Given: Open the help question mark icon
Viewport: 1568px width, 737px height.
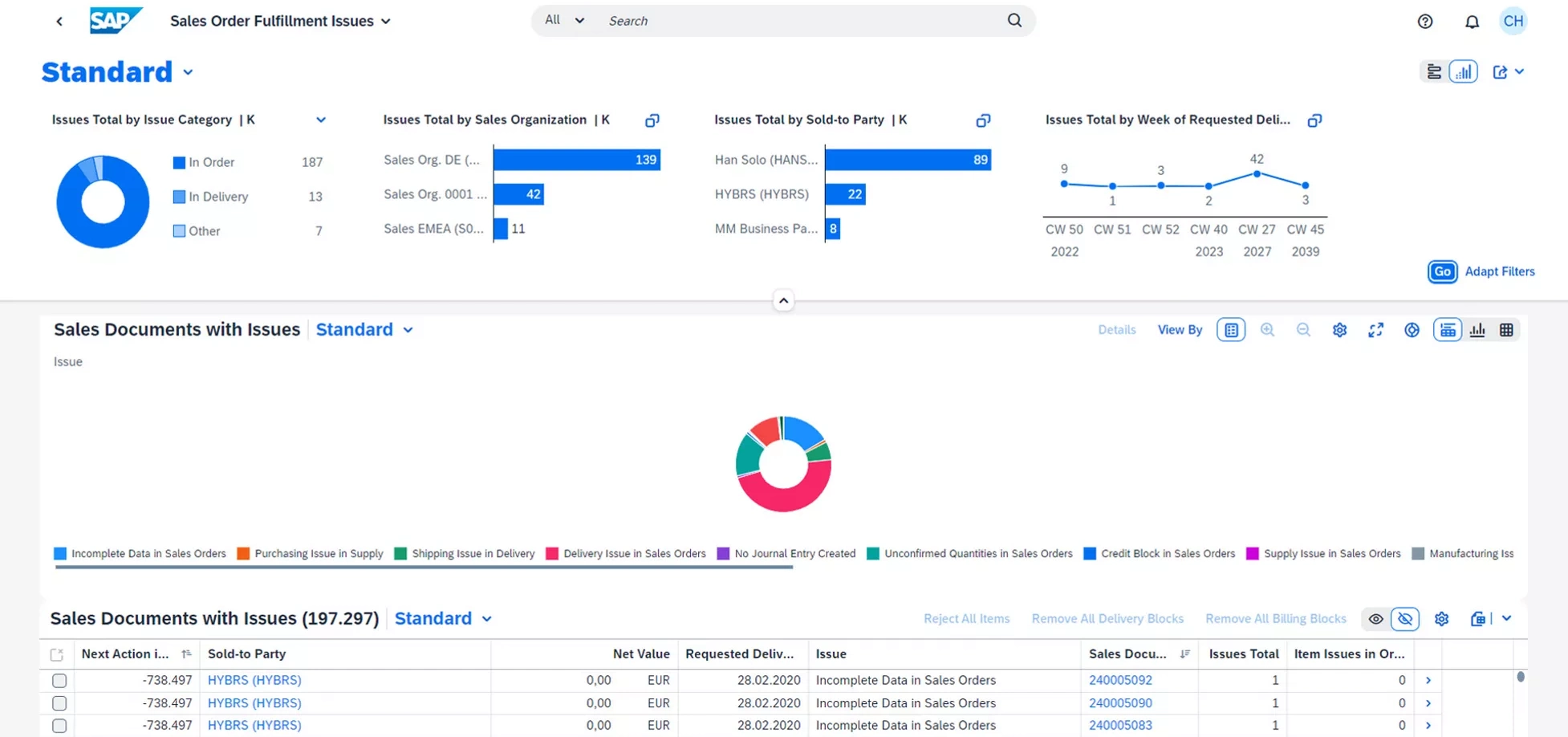Looking at the screenshot, I should point(1425,21).
